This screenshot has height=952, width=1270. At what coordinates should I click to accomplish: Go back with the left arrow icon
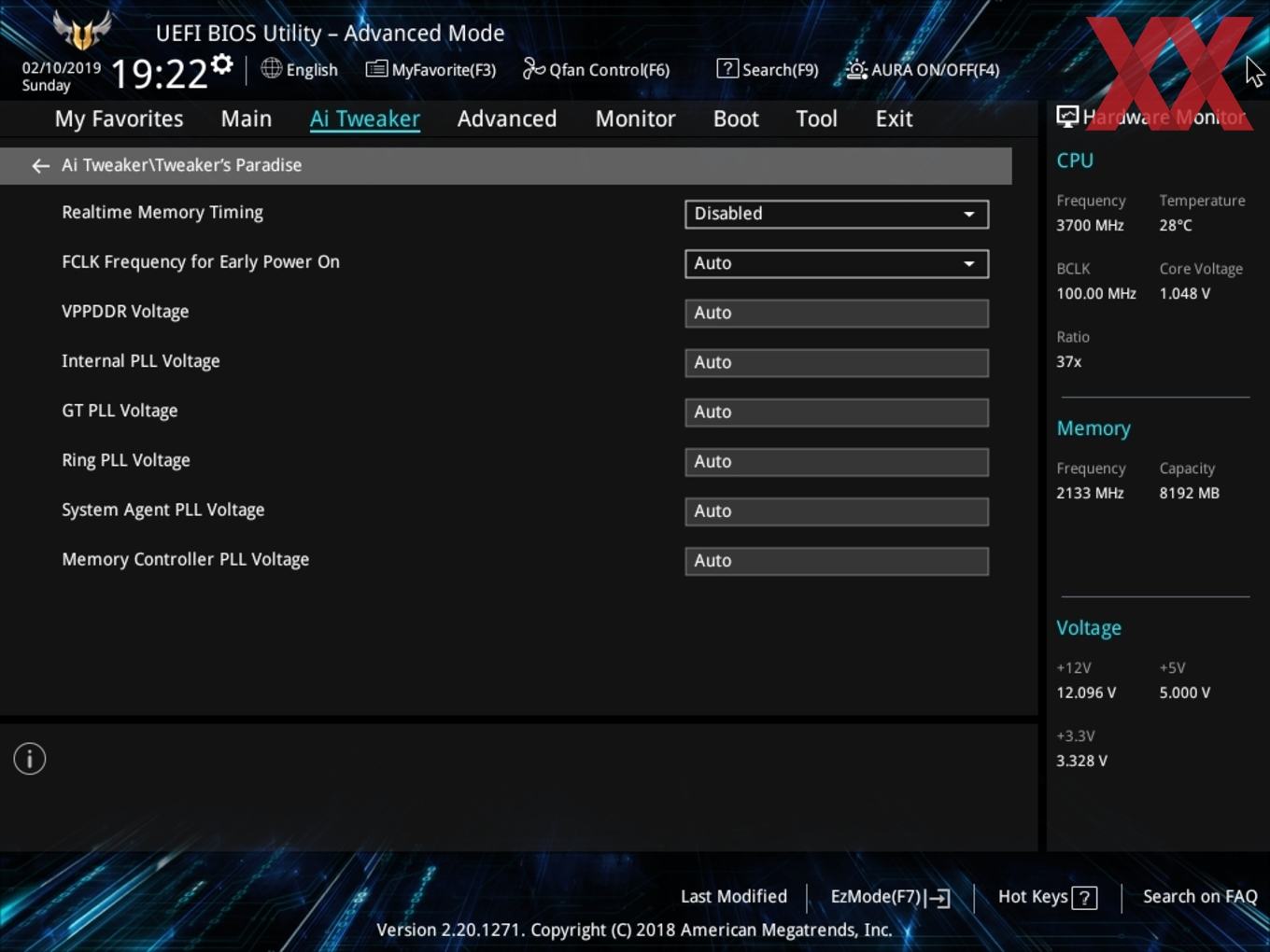(40, 166)
